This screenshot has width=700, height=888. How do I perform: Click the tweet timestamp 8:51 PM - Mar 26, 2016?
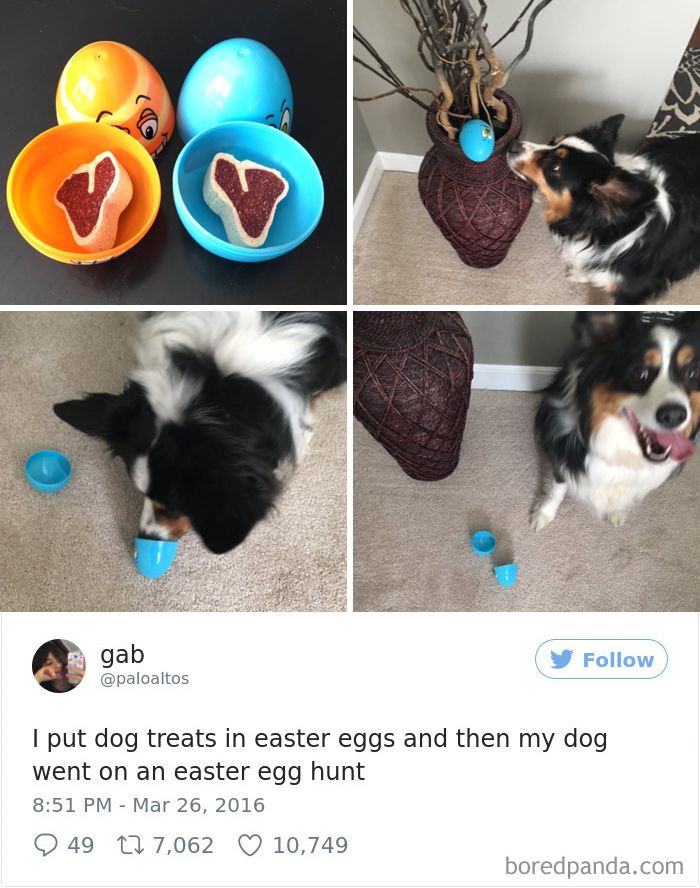(x=148, y=805)
